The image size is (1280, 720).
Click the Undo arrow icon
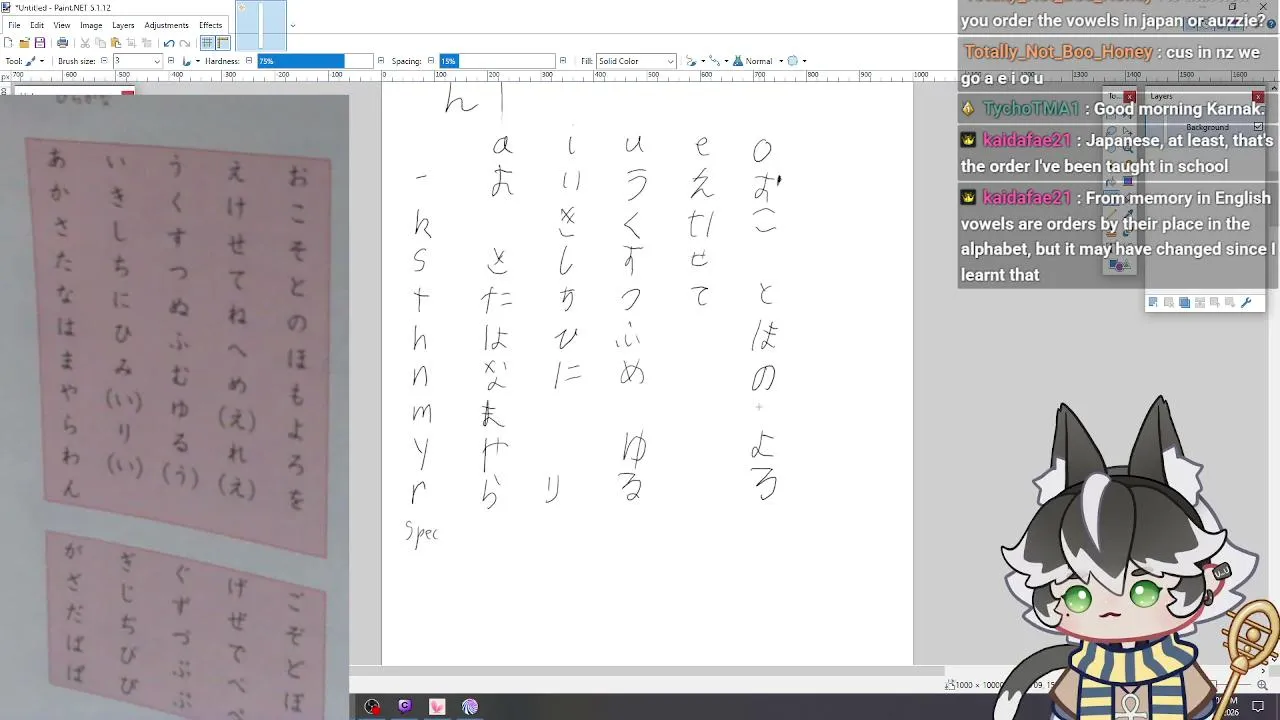pyautogui.click(x=168, y=43)
